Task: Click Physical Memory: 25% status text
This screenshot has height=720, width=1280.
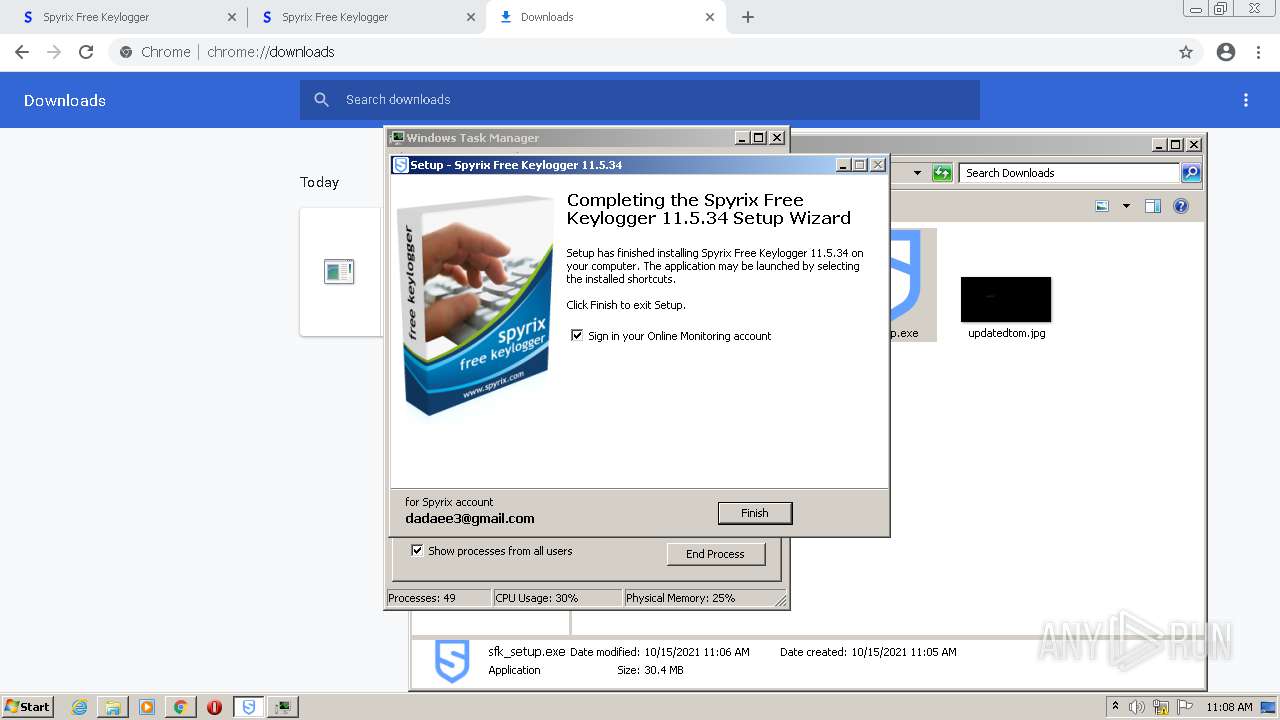Action: tap(681, 598)
